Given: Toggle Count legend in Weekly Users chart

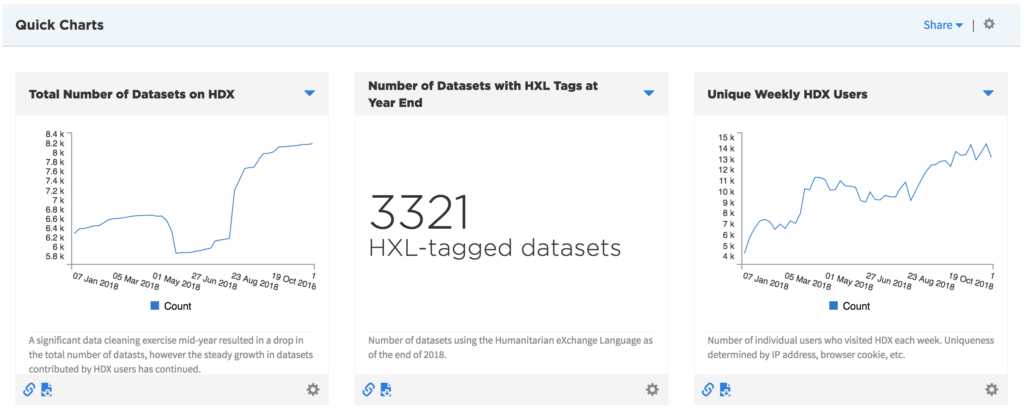Looking at the screenshot, I should (850, 306).
